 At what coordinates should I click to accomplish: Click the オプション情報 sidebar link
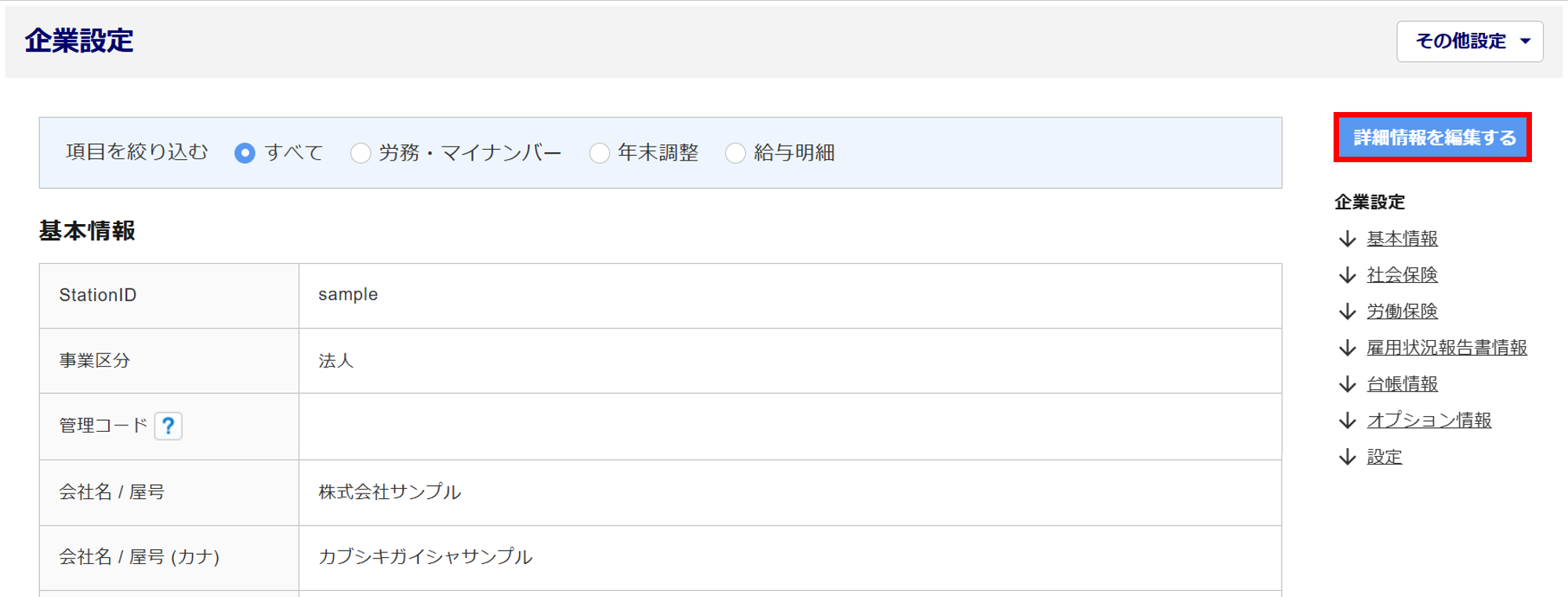tap(1428, 421)
